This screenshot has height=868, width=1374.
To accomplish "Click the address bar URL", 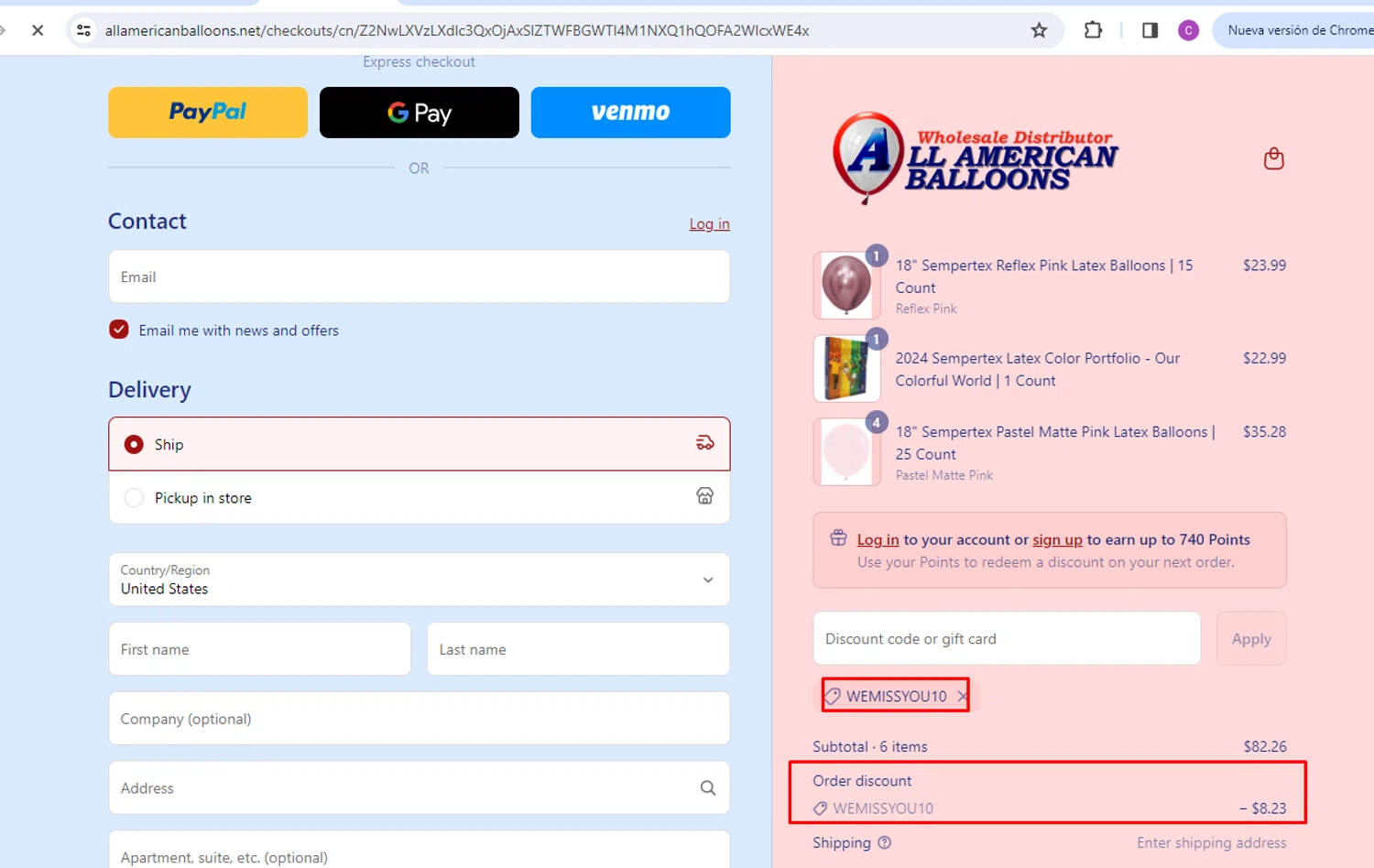I will [457, 30].
